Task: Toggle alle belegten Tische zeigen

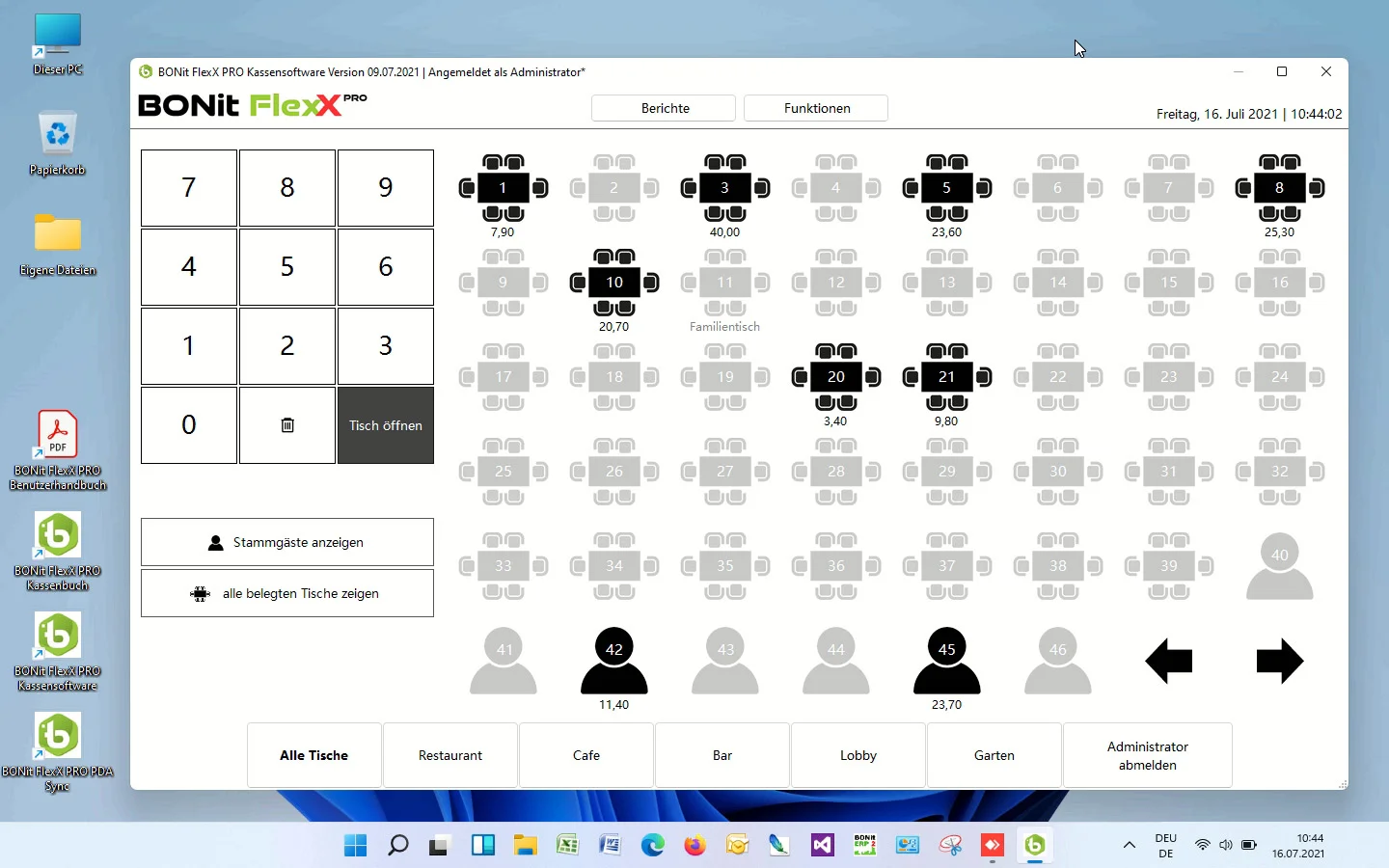Action: pos(287,593)
